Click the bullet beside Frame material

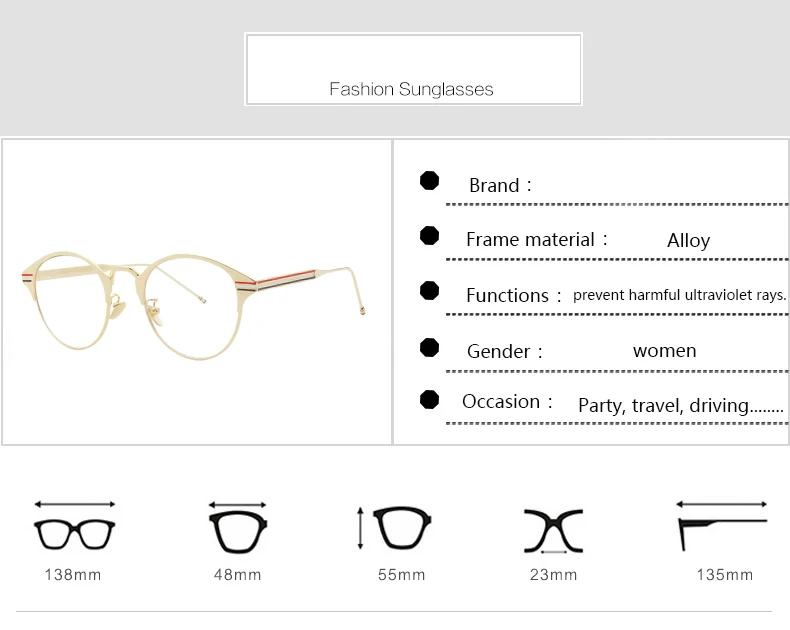tap(429, 236)
